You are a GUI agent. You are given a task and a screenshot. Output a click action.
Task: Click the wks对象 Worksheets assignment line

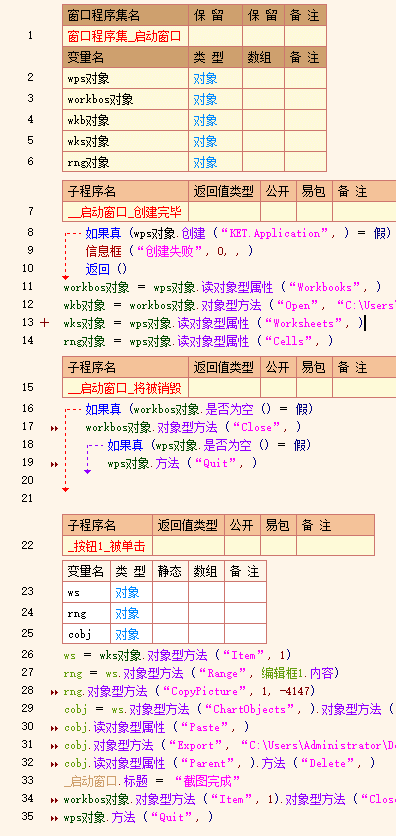tap(214, 323)
